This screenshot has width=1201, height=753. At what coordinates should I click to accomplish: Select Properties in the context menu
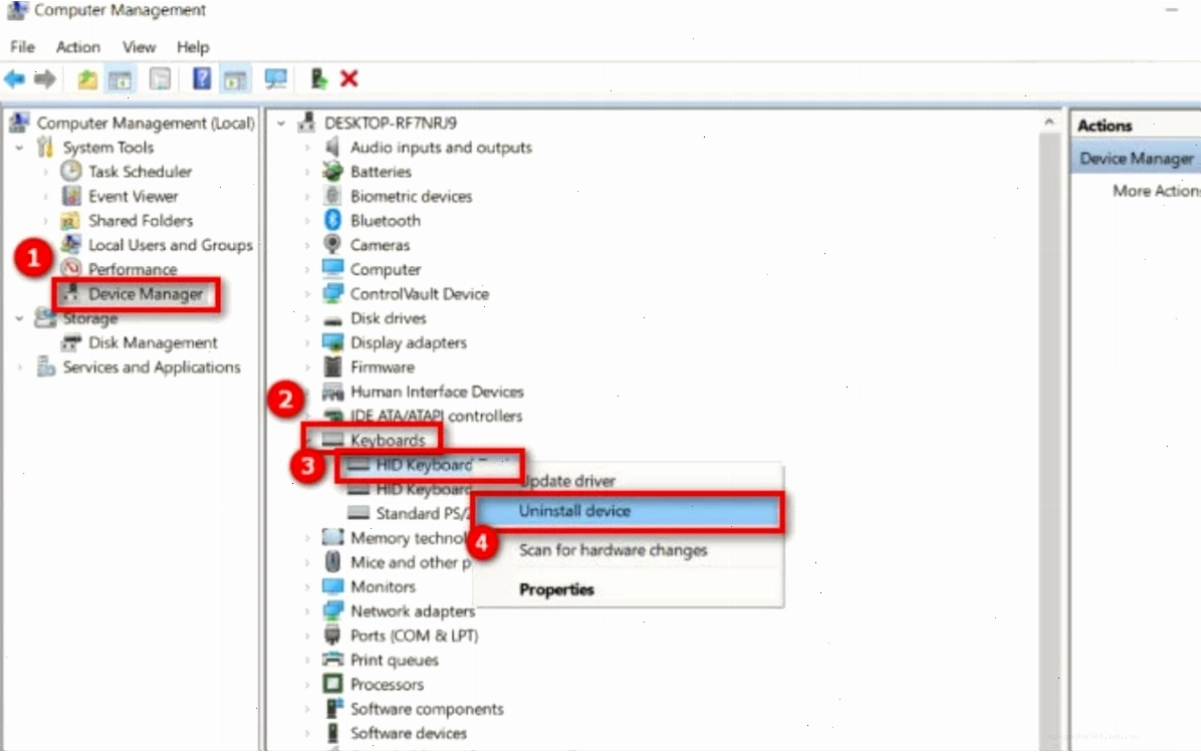(556, 590)
